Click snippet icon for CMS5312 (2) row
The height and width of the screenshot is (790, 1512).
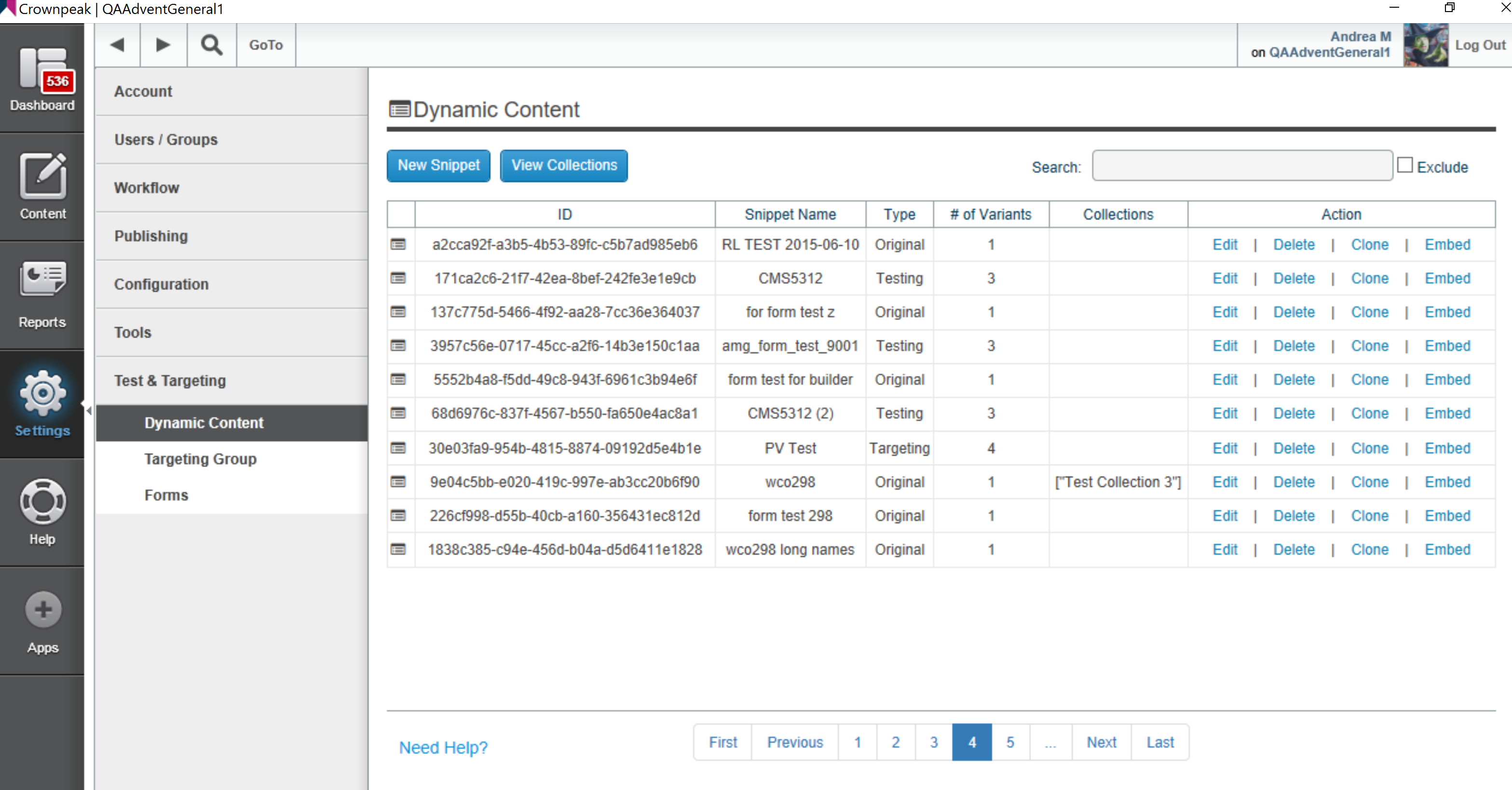398,414
